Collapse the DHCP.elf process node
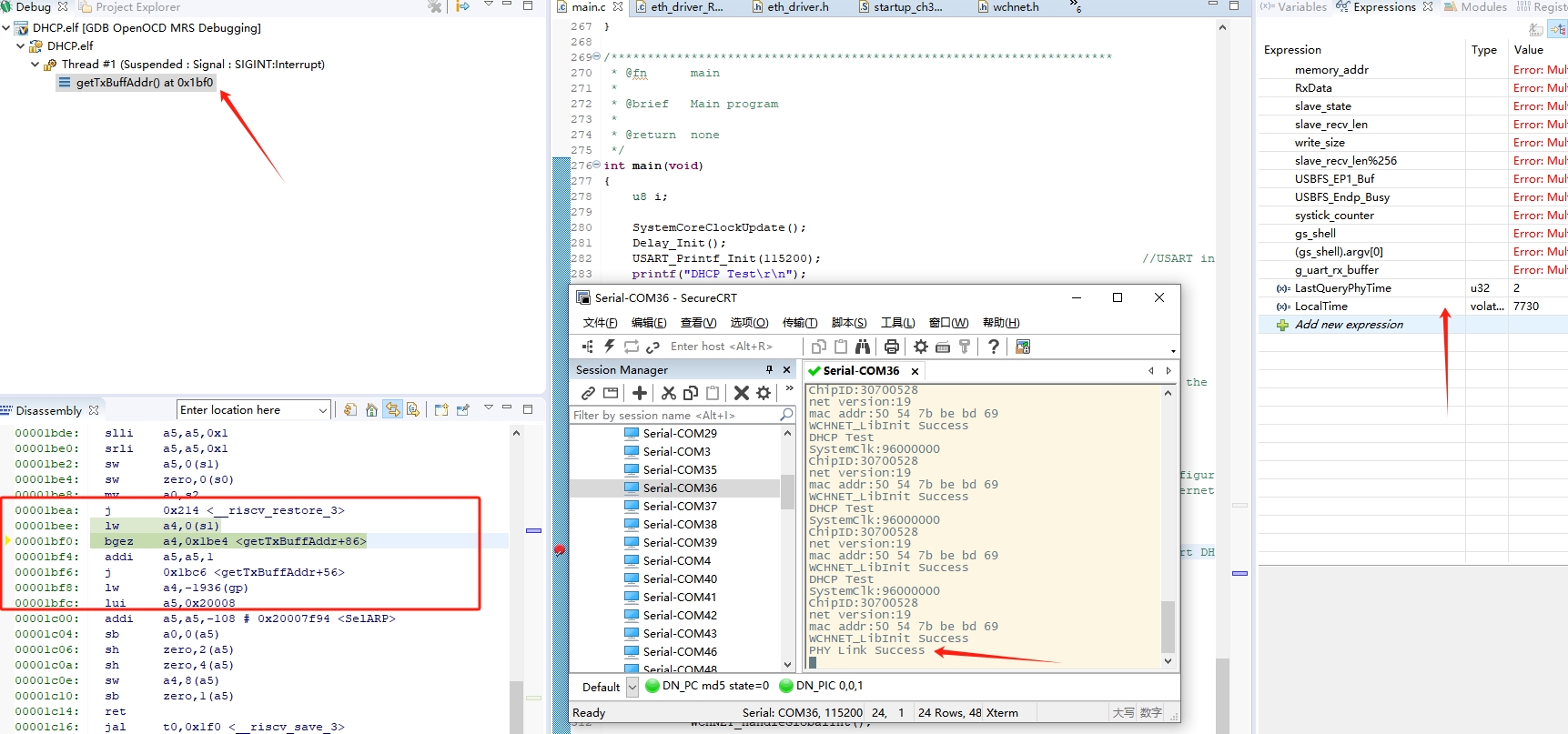This screenshot has width=1568, height=734. 21,45
